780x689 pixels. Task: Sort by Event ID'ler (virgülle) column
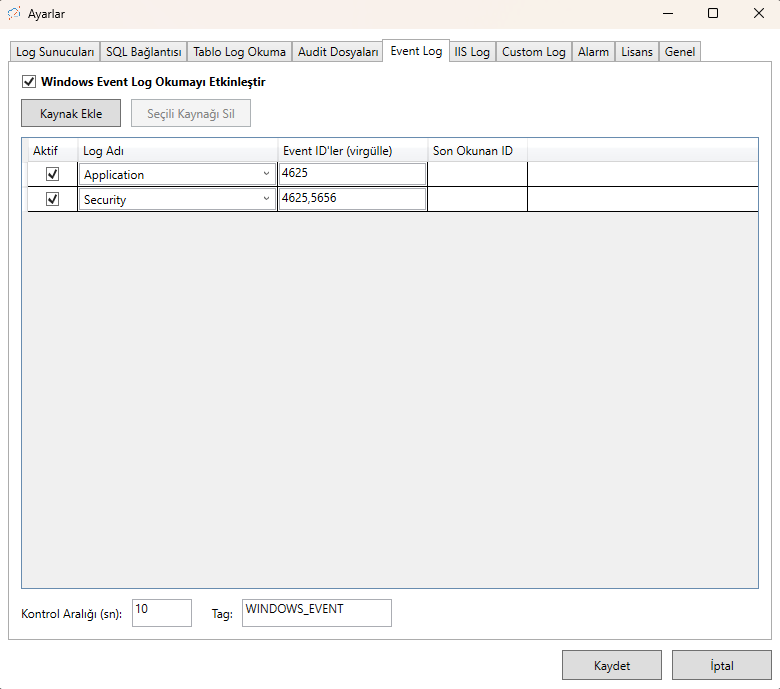[x=353, y=151]
